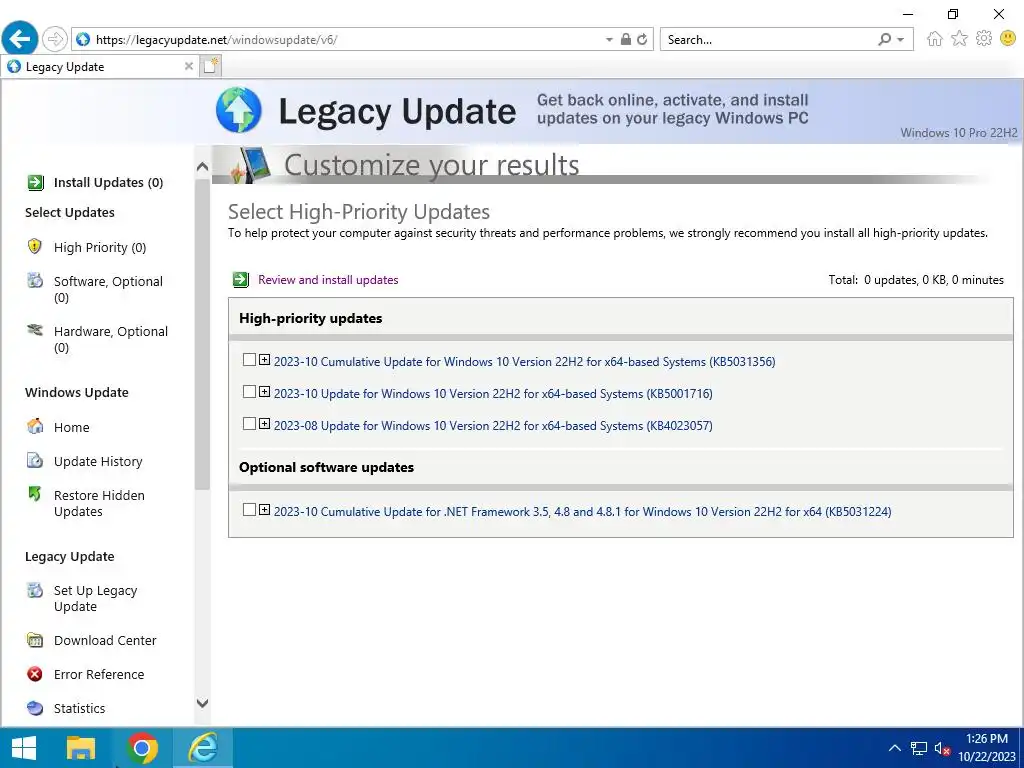Open Download Center in sidebar
Image resolution: width=1024 pixels, height=768 pixels.
point(105,641)
